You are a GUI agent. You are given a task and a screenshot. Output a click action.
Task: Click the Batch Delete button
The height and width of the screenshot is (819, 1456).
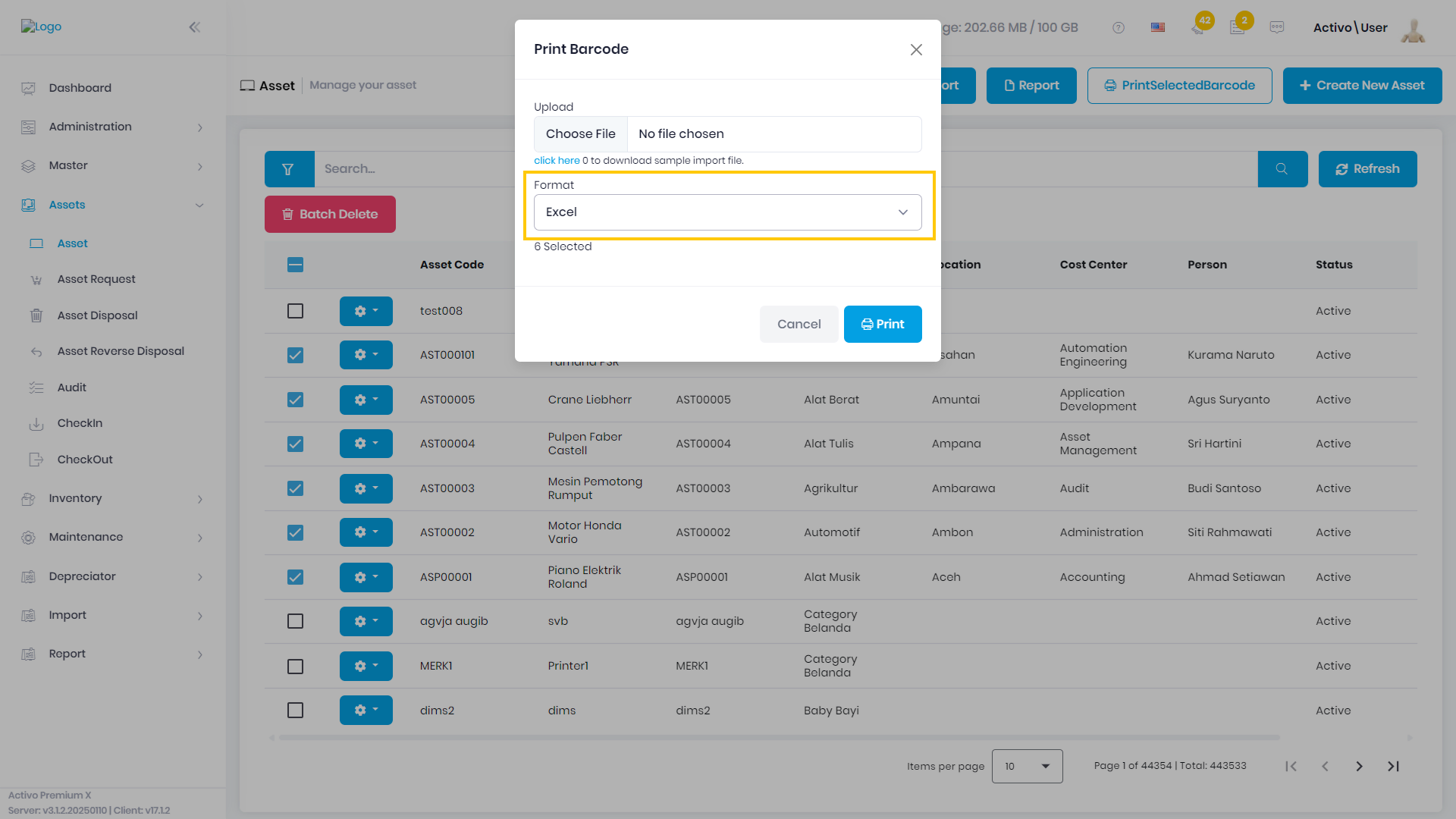[330, 215]
